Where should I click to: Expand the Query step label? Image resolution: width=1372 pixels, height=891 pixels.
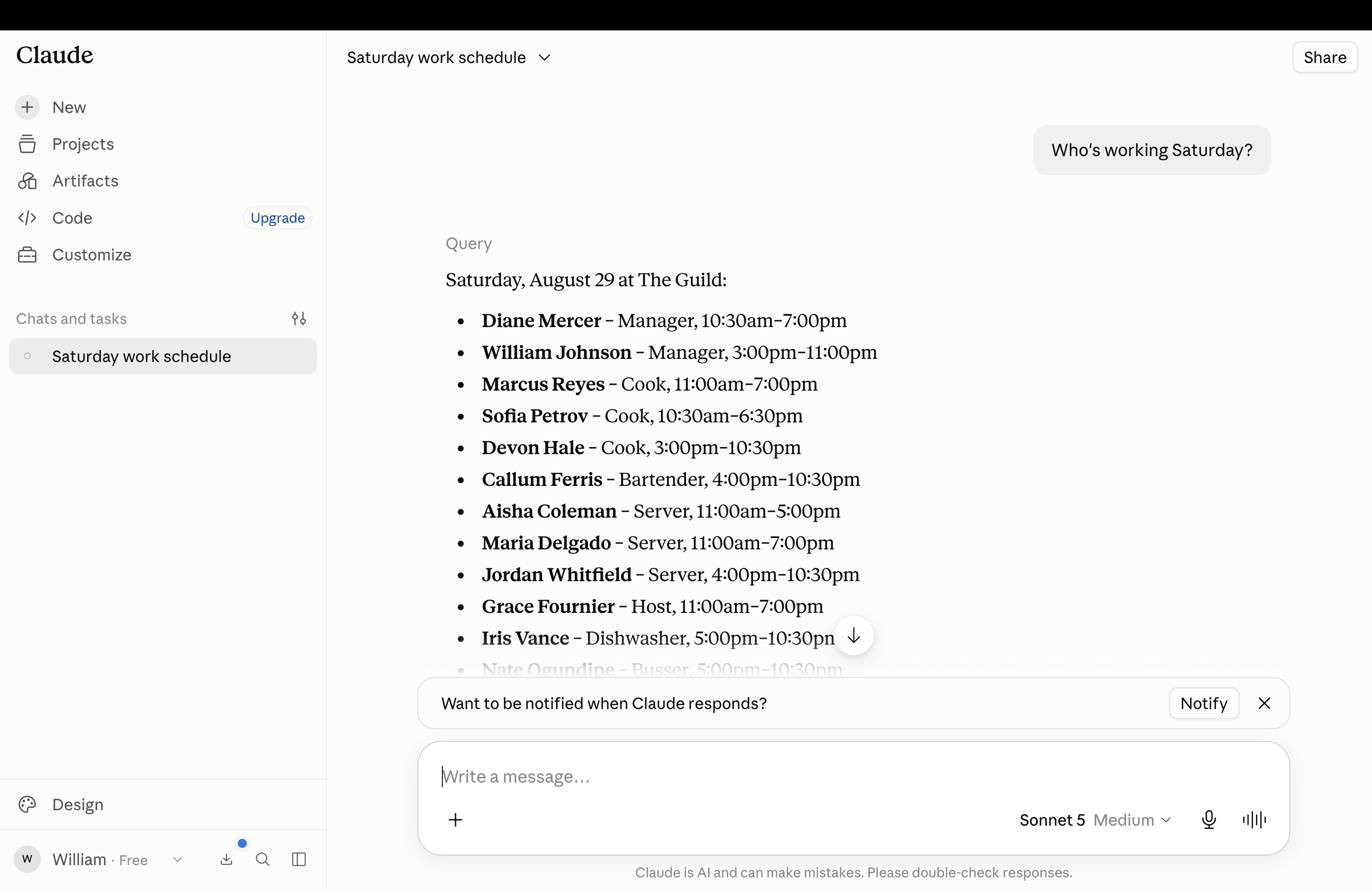(x=469, y=244)
